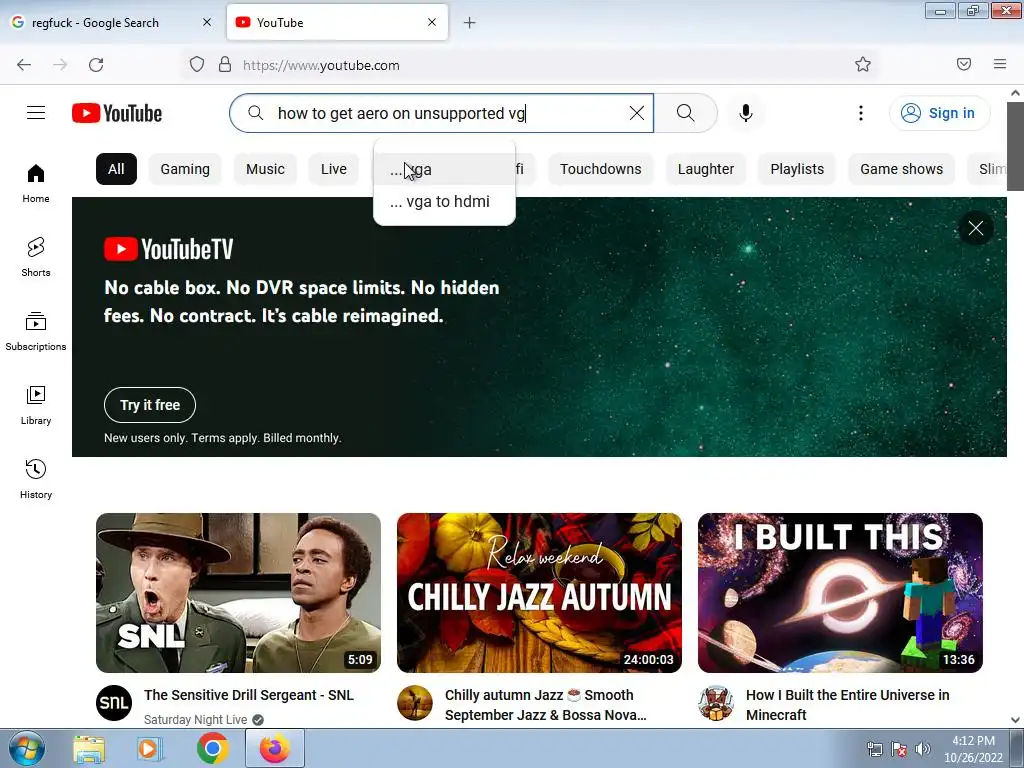
Task: Open Shorts in the sidebar
Action: 36,257
